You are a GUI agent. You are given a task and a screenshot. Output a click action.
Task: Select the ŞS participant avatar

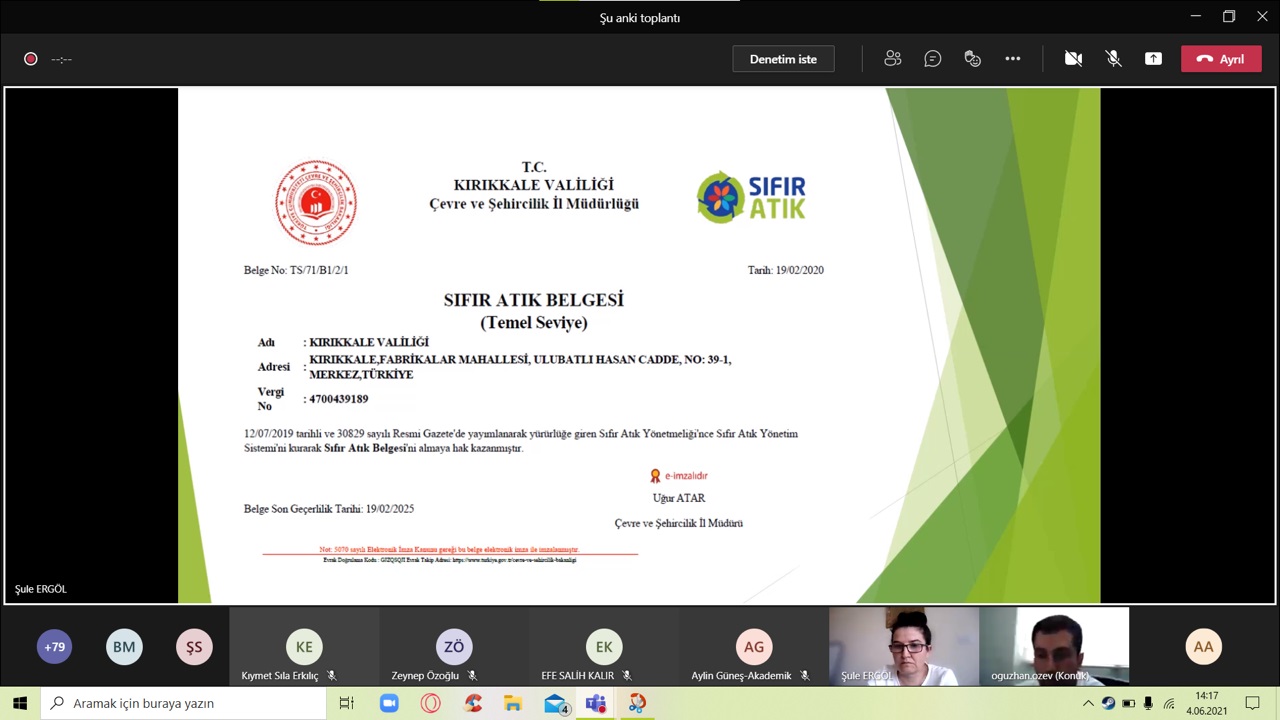pos(194,647)
